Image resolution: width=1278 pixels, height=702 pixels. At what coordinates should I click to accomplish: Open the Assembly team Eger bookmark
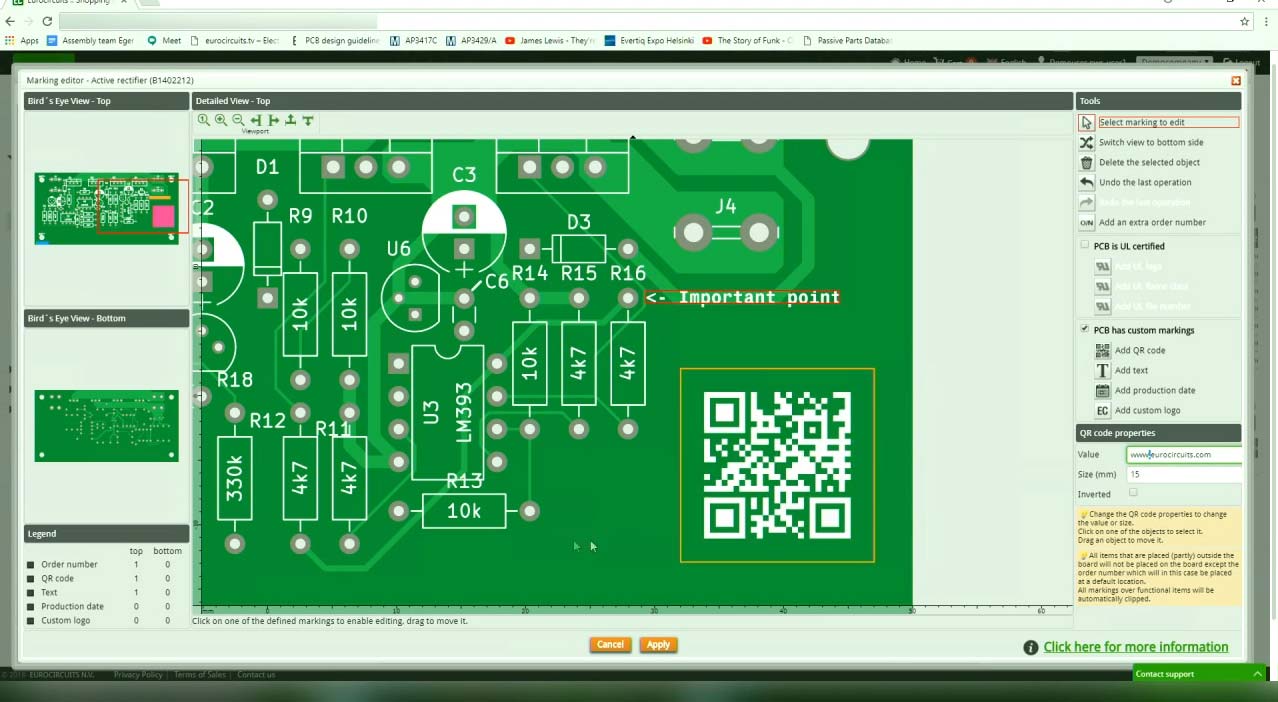pyautogui.click(x=90, y=41)
